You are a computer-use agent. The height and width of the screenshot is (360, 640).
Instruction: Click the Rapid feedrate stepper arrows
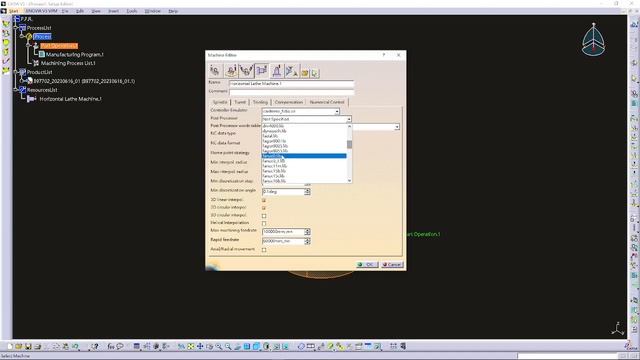[307, 241]
